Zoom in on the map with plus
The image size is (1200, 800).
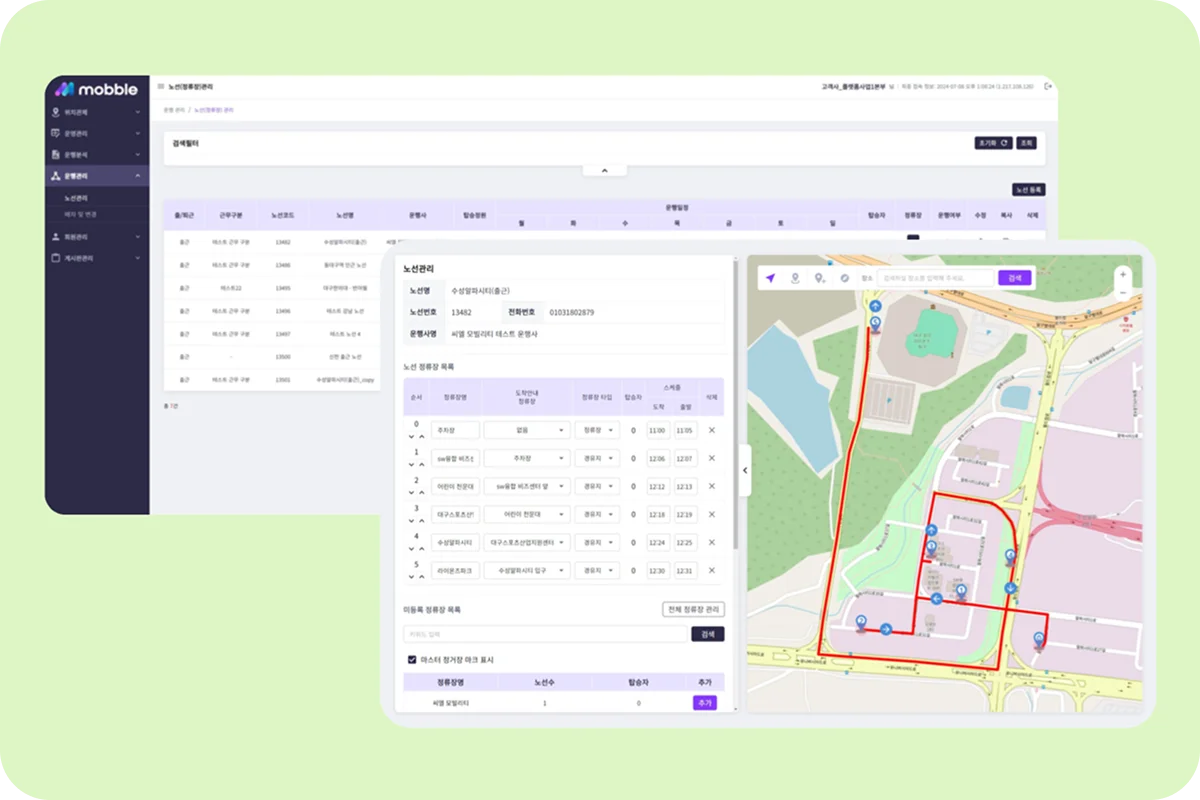(x=1123, y=274)
